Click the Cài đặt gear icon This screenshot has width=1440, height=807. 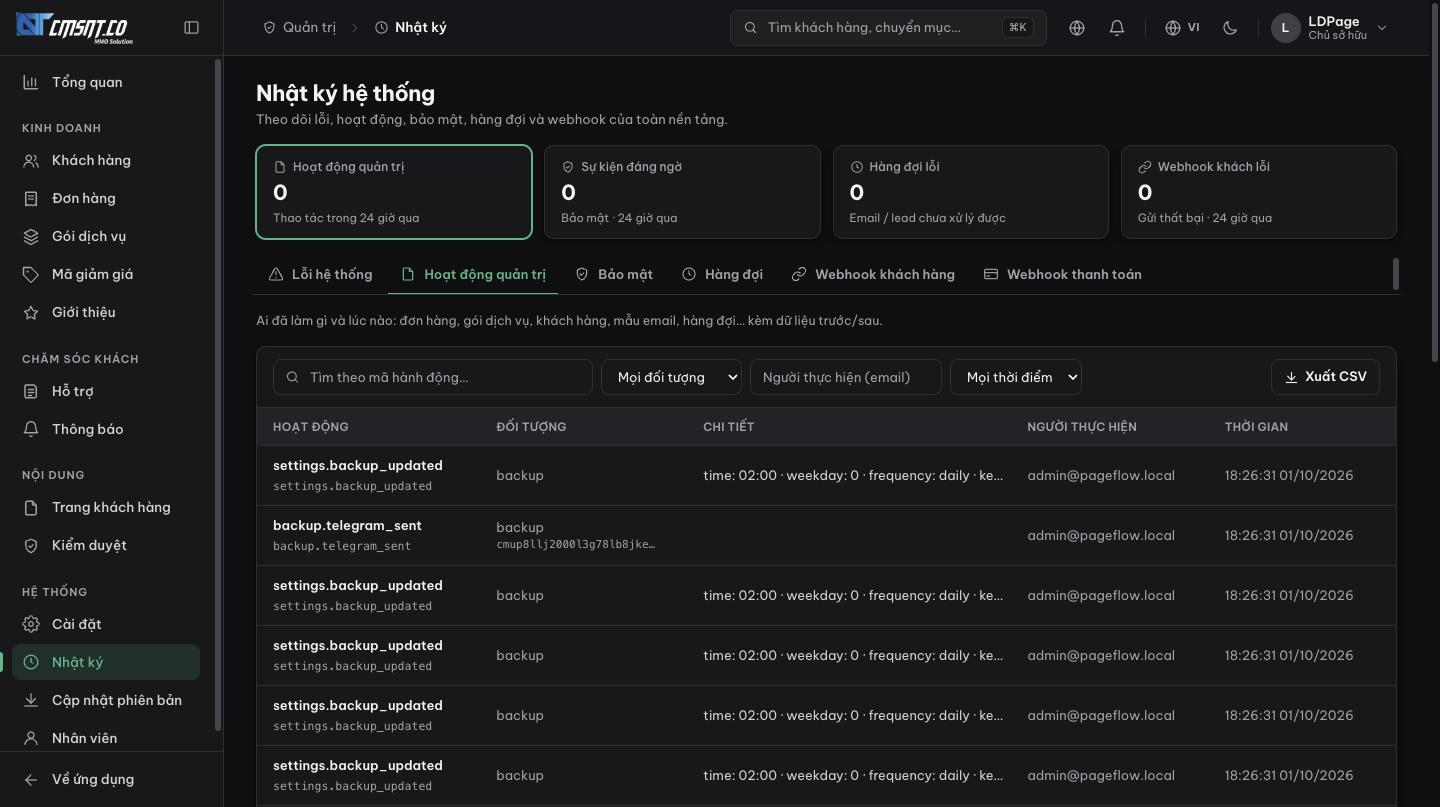31,624
